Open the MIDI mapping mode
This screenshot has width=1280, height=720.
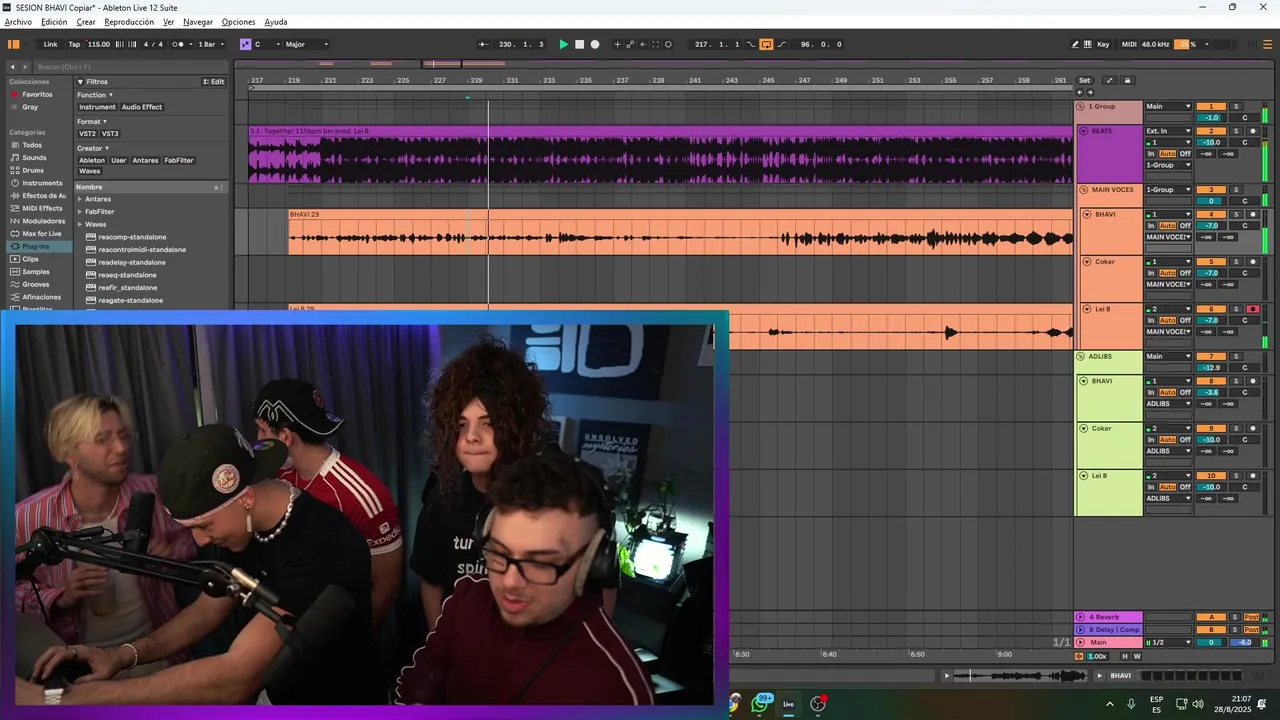pos(1129,44)
